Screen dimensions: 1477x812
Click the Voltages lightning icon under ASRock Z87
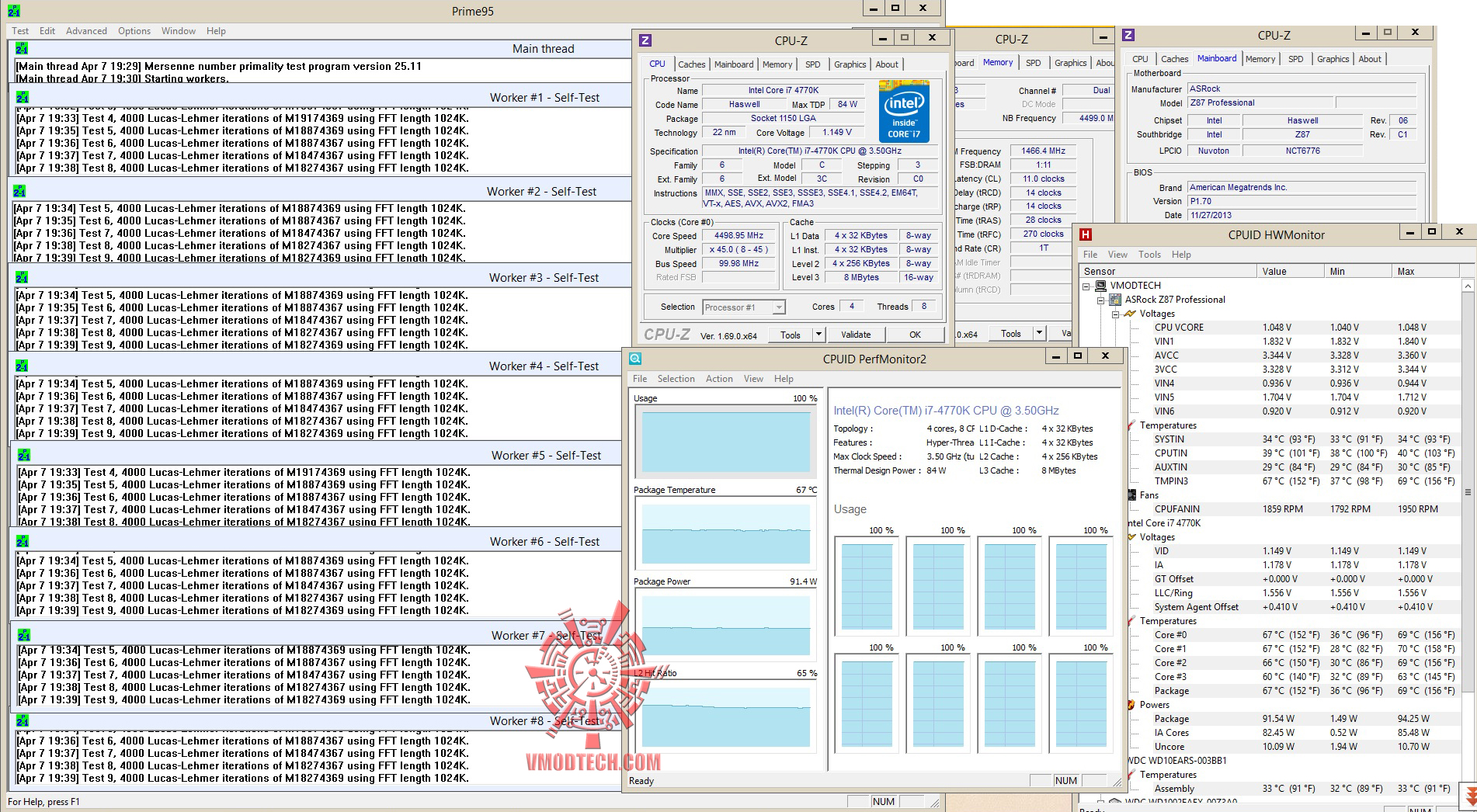(1131, 314)
